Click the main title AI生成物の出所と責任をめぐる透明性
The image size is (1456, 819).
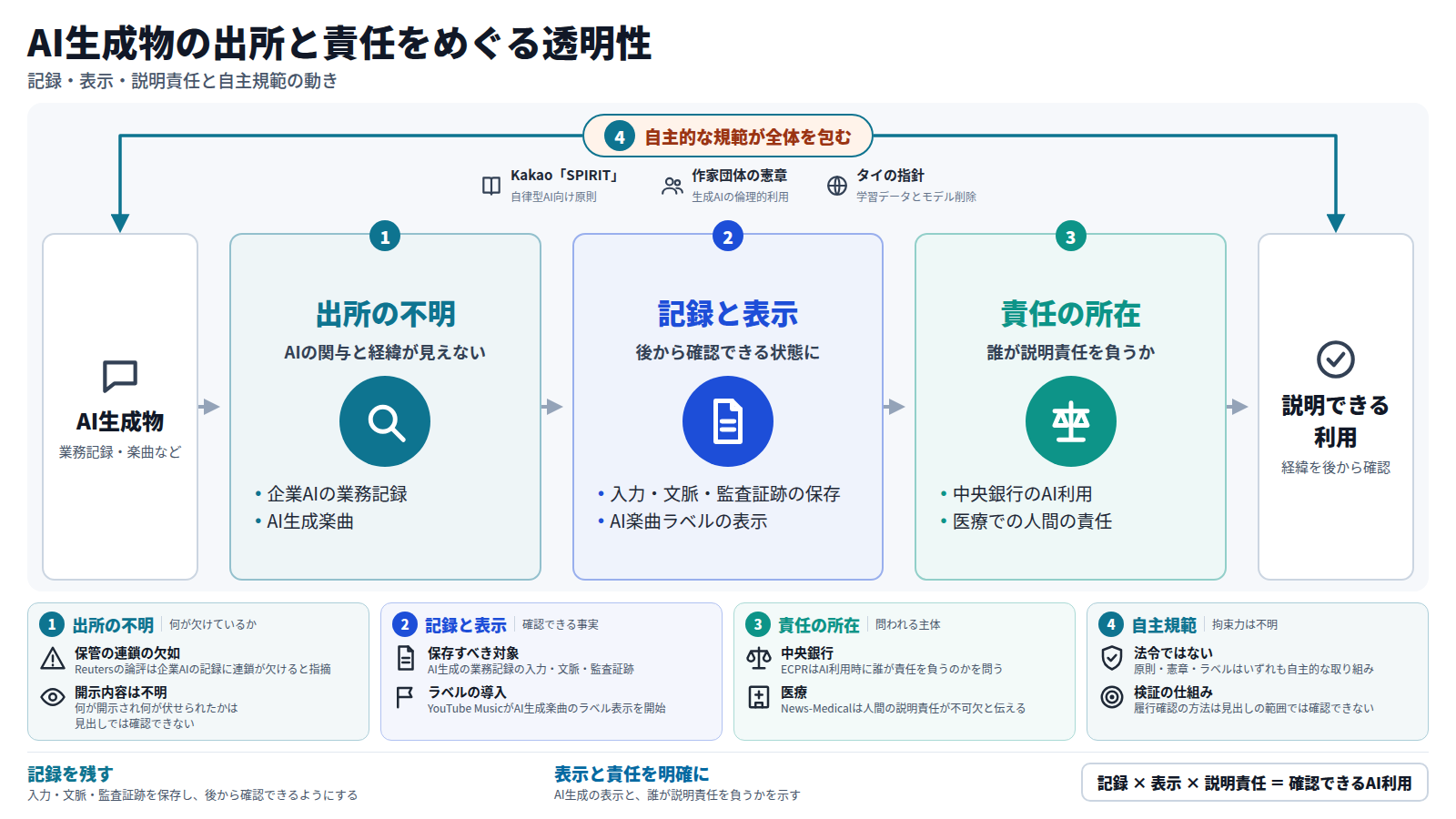point(339,43)
